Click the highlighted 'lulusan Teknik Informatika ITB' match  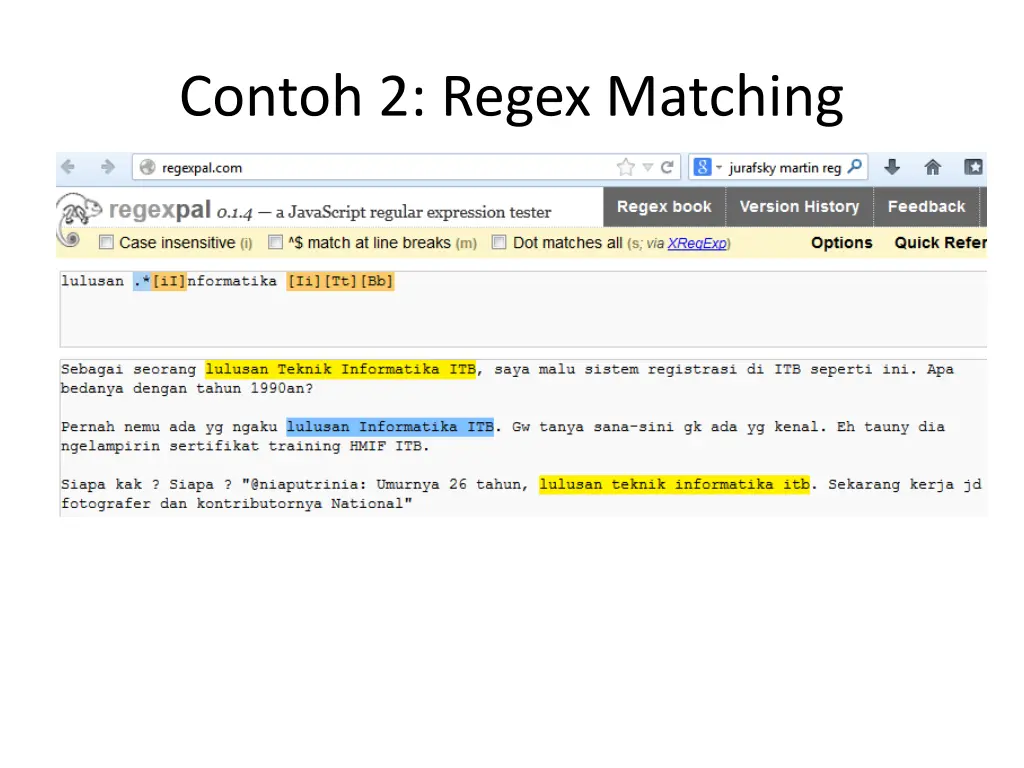pyautogui.click(x=340, y=369)
